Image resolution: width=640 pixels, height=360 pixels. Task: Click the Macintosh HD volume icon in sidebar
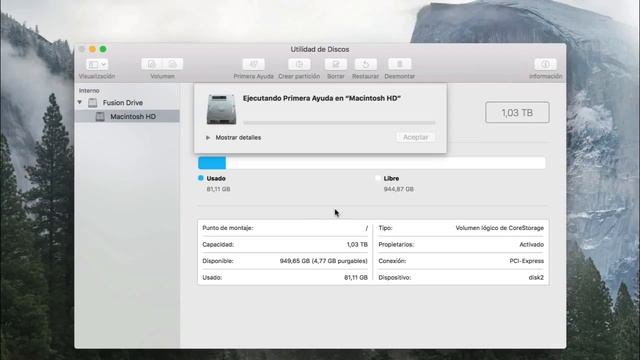coord(100,117)
